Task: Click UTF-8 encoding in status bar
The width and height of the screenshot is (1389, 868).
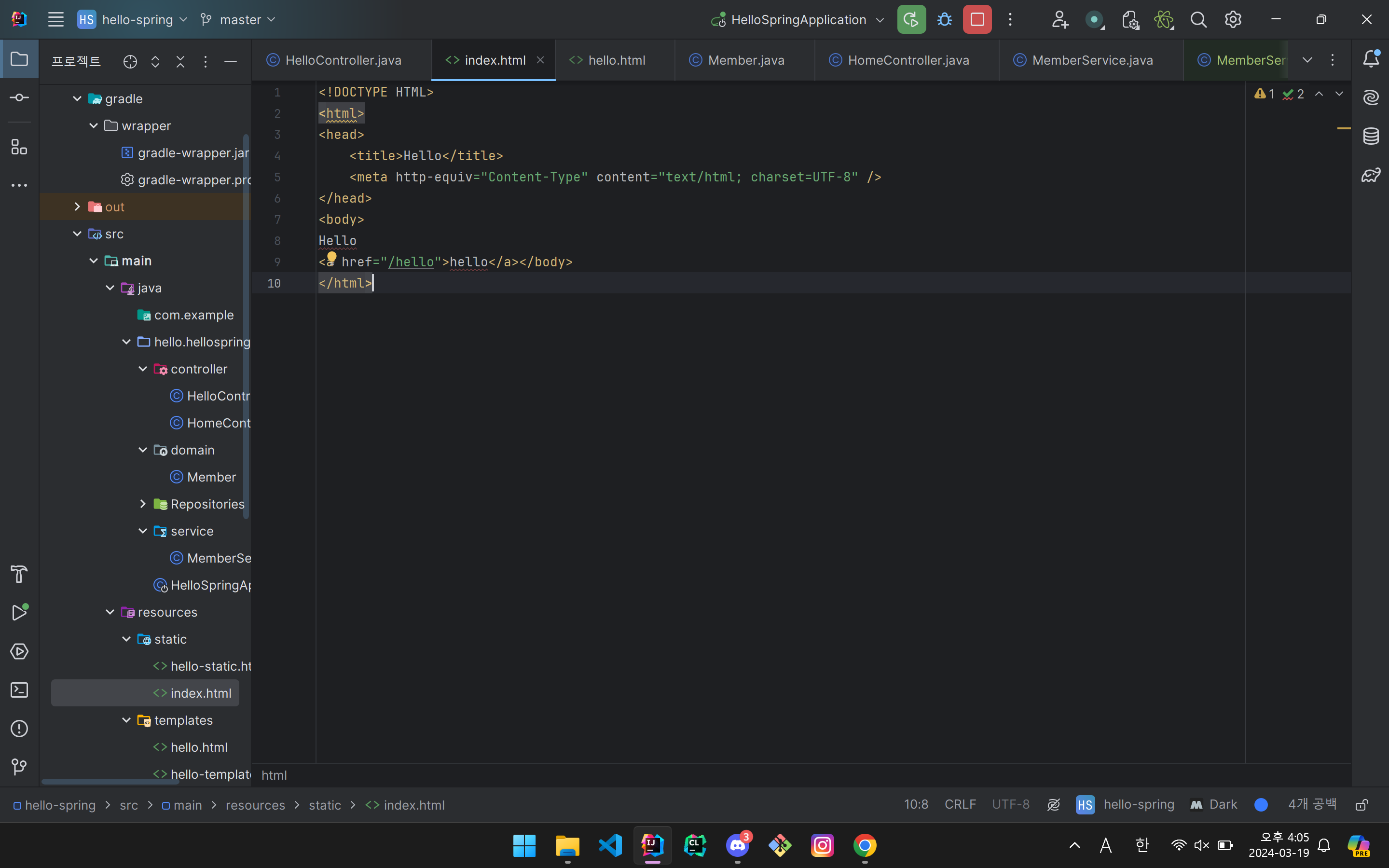Action: 1011,804
